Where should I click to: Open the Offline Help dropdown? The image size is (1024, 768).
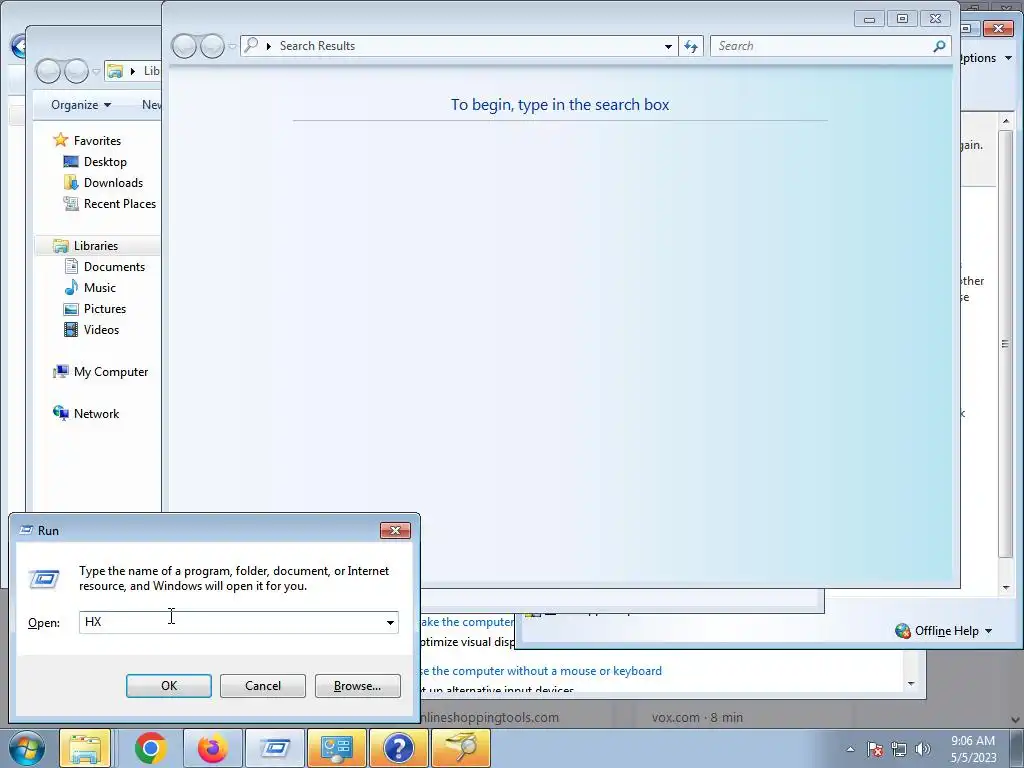(x=944, y=631)
